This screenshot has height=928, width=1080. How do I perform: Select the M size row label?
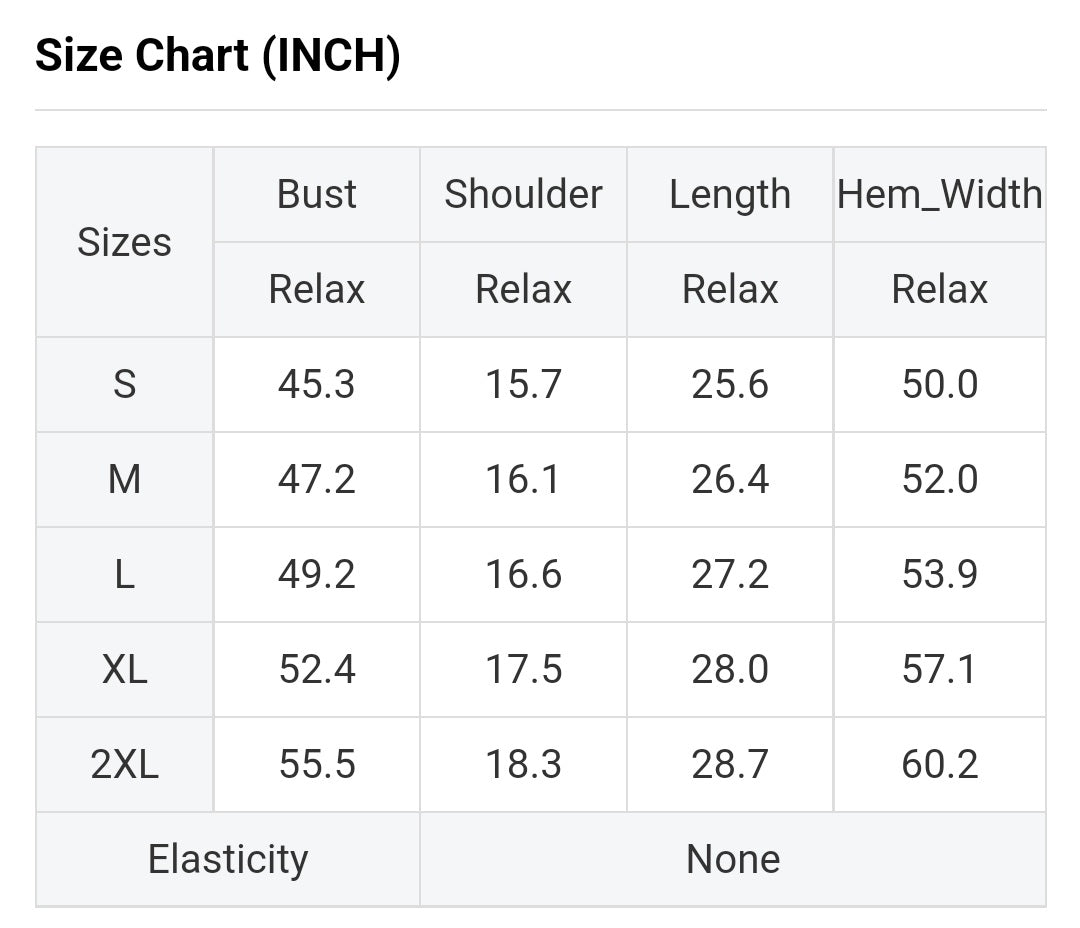[124, 479]
